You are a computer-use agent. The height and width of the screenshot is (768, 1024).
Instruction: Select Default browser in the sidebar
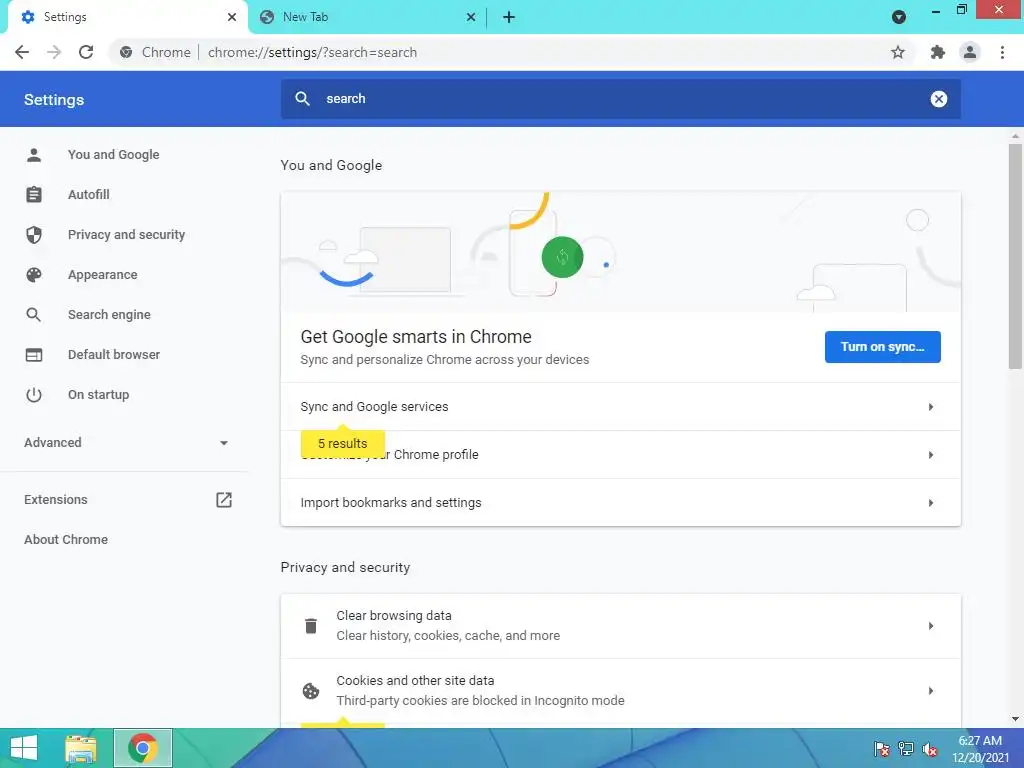114,355
